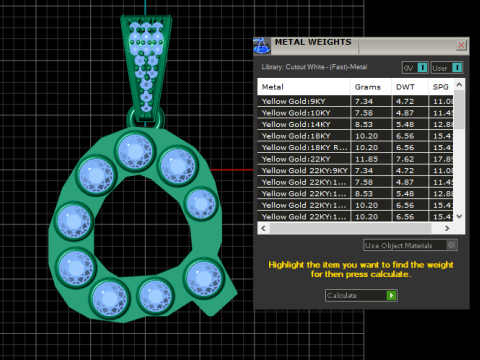
Task: Click the horizontal scrollbar right arrow
Action: point(447,228)
